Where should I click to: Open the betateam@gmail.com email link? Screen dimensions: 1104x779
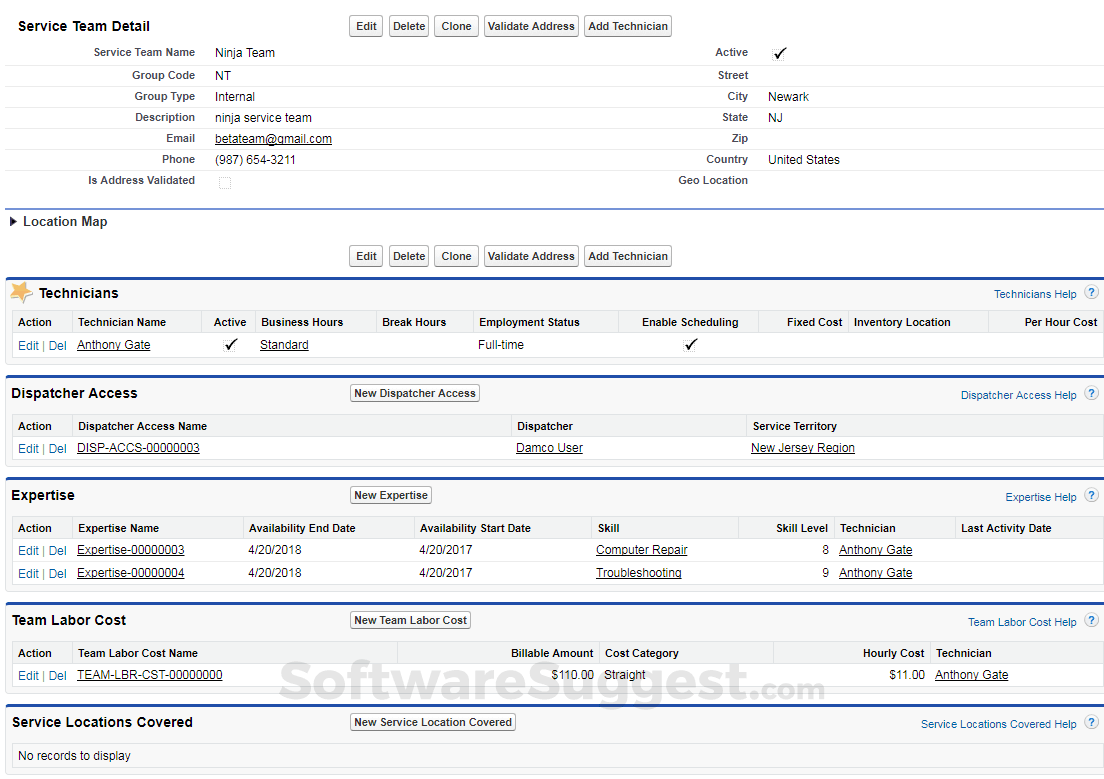point(273,139)
